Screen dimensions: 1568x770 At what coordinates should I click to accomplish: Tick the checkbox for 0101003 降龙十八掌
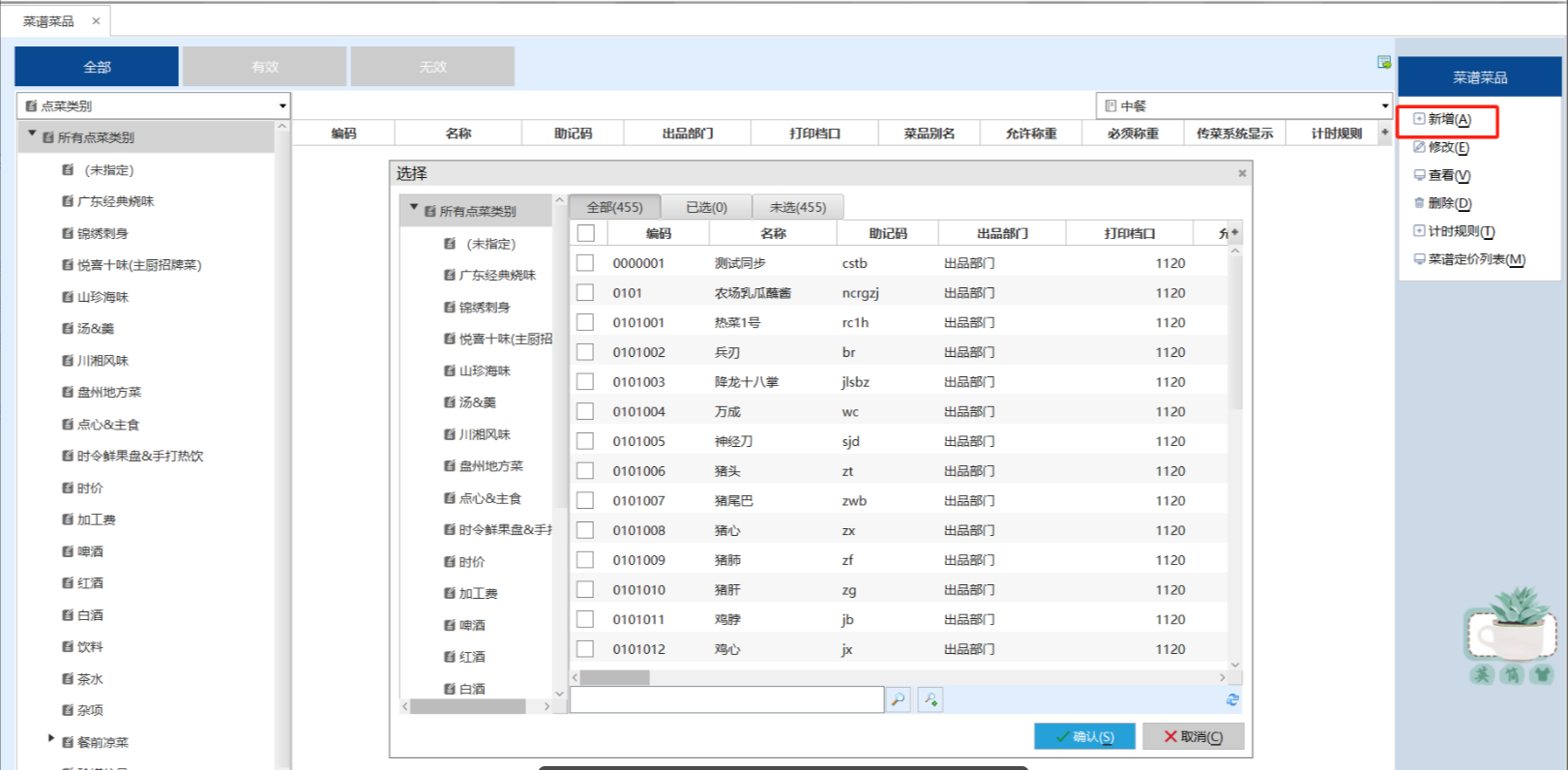585,382
